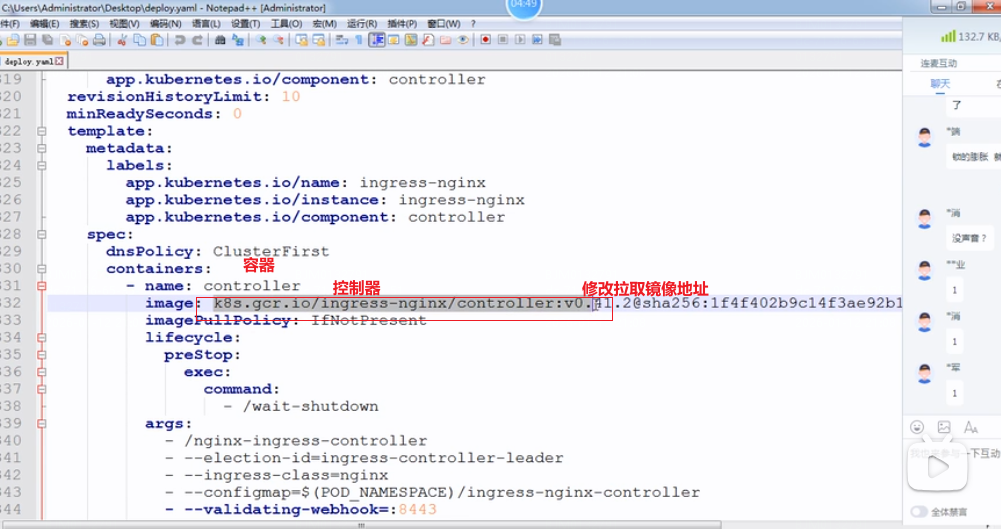Click the Paste clipboard toolbar icon
The width and height of the screenshot is (1001, 529).
tap(156, 40)
